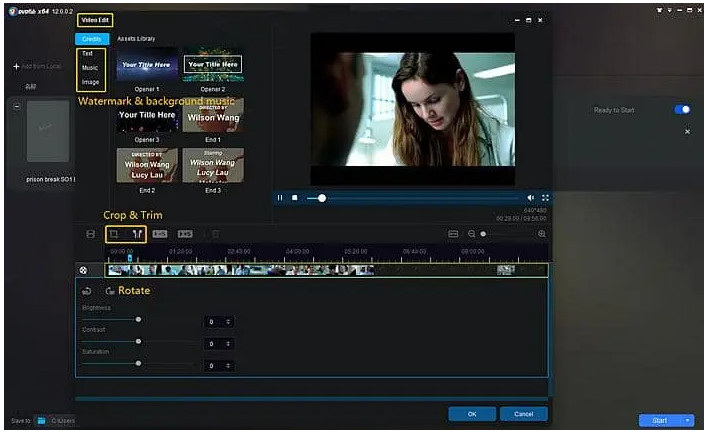Expand the Start button dropdown arrow
Image resolution: width=706 pixels, height=432 pixels.
(688, 420)
